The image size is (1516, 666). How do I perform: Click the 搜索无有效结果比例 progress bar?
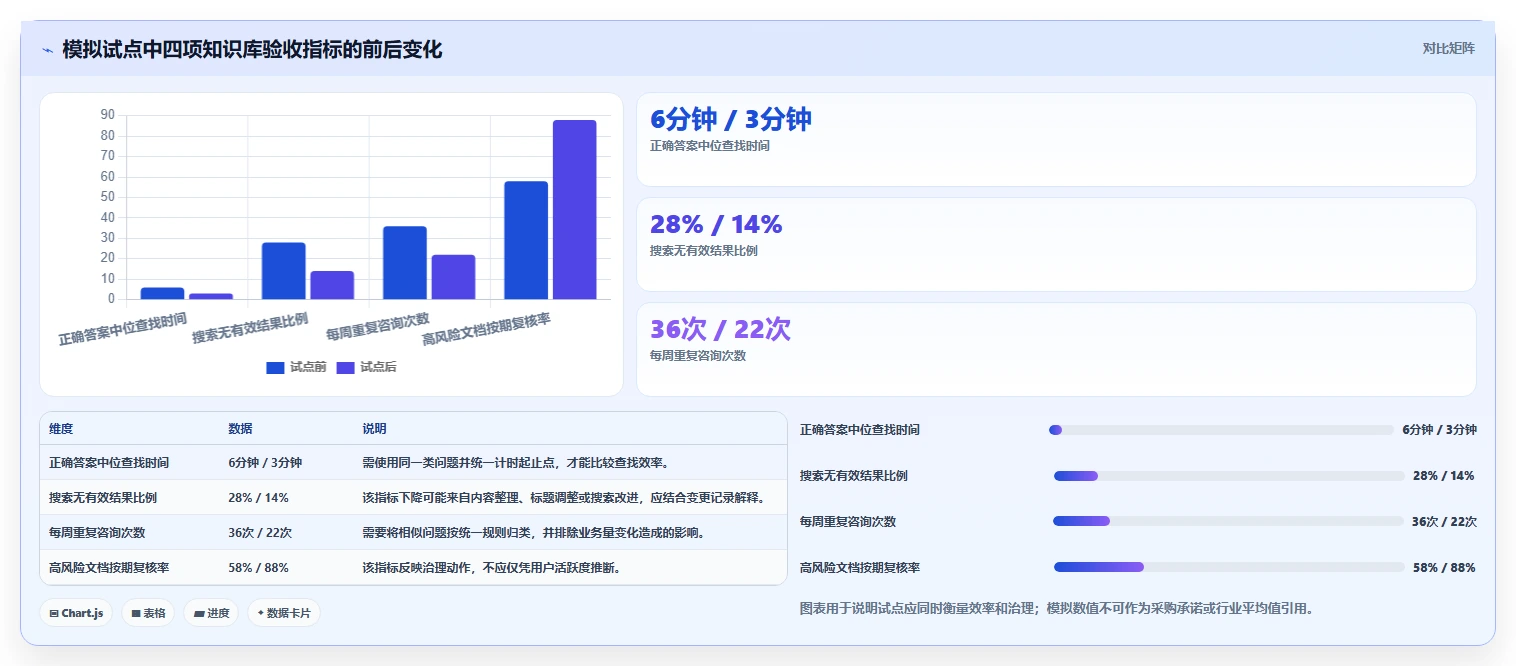[x=1229, y=476]
